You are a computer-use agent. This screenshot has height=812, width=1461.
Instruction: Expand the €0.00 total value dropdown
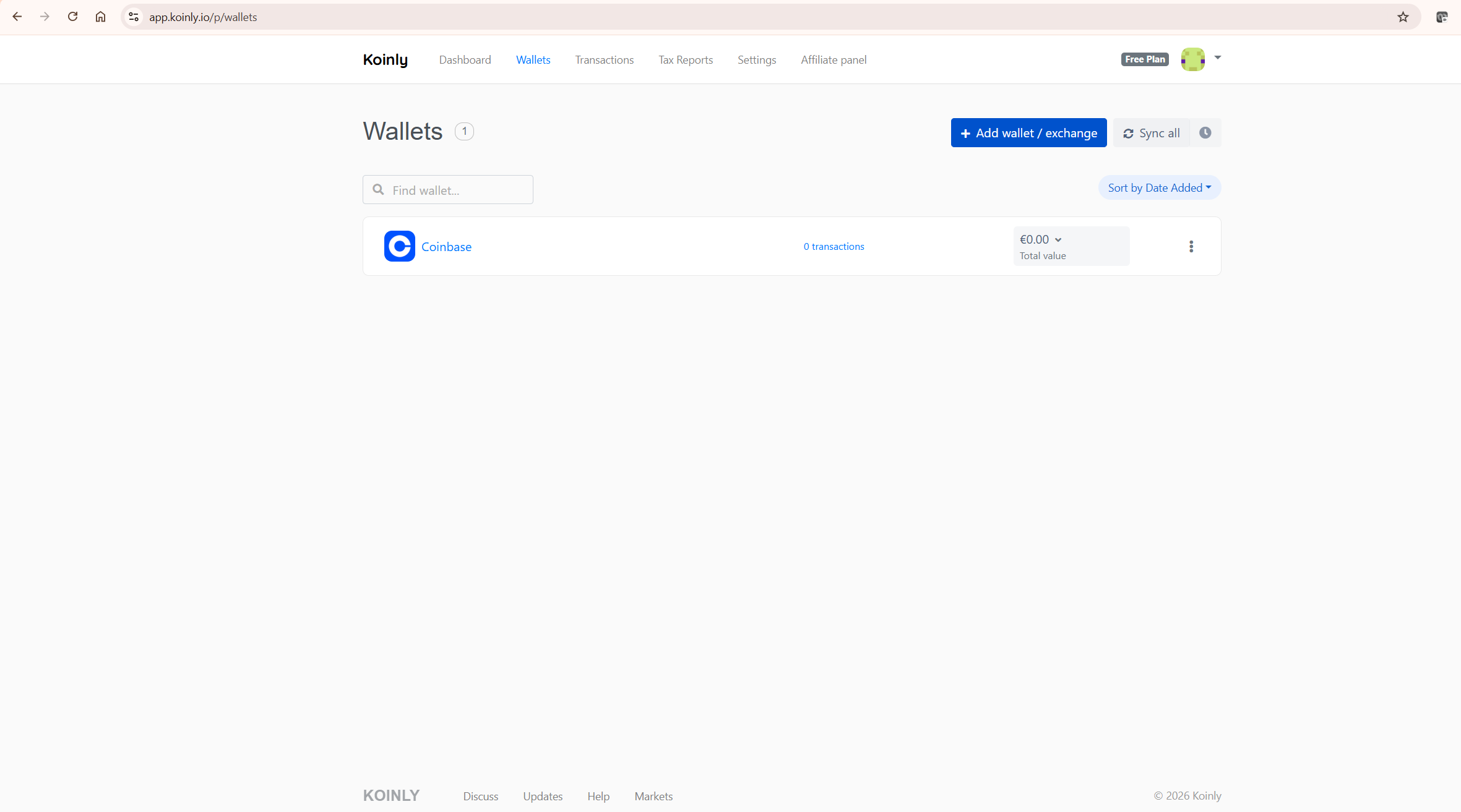tap(1057, 239)
